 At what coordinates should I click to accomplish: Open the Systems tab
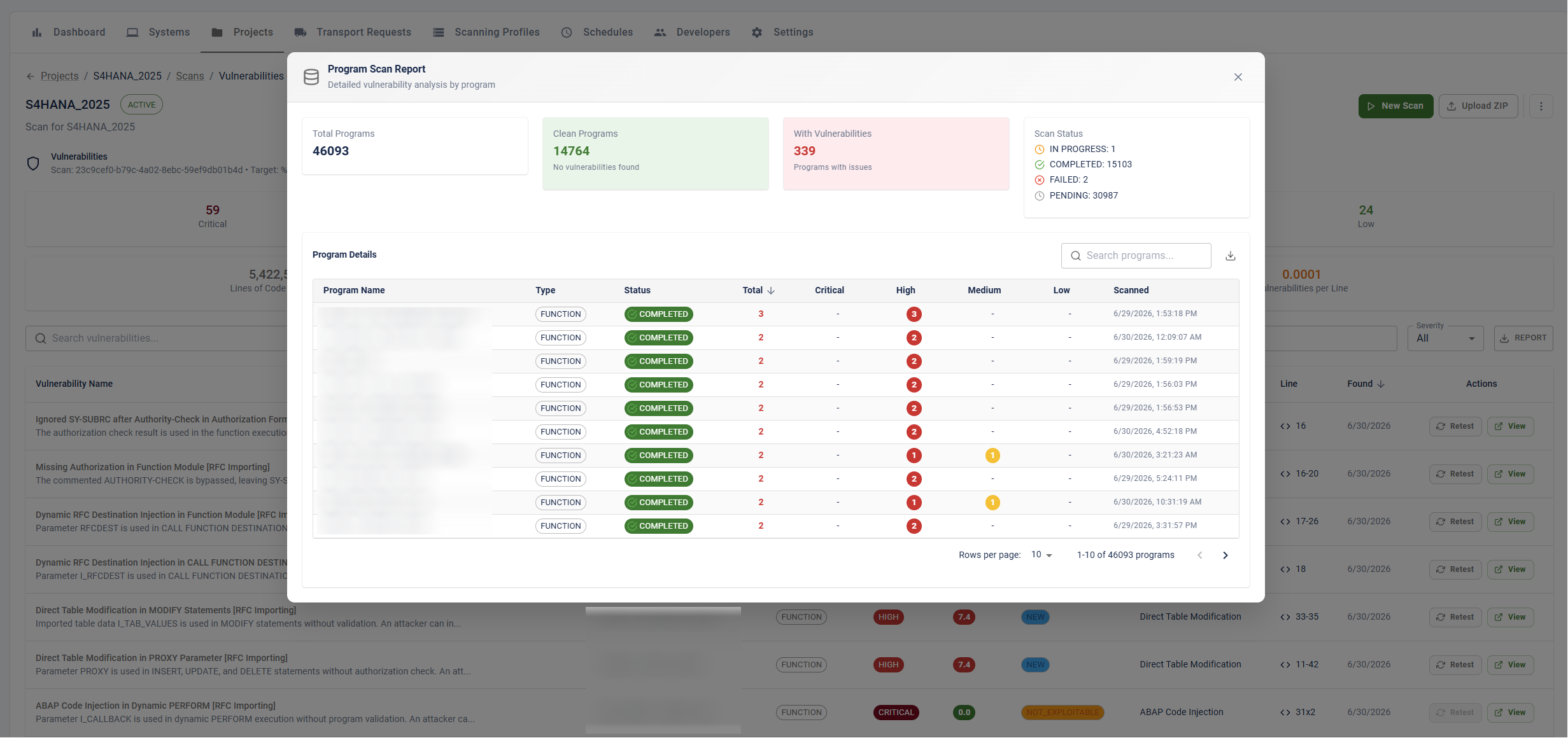pyautogui.click(x=158, y=32)
